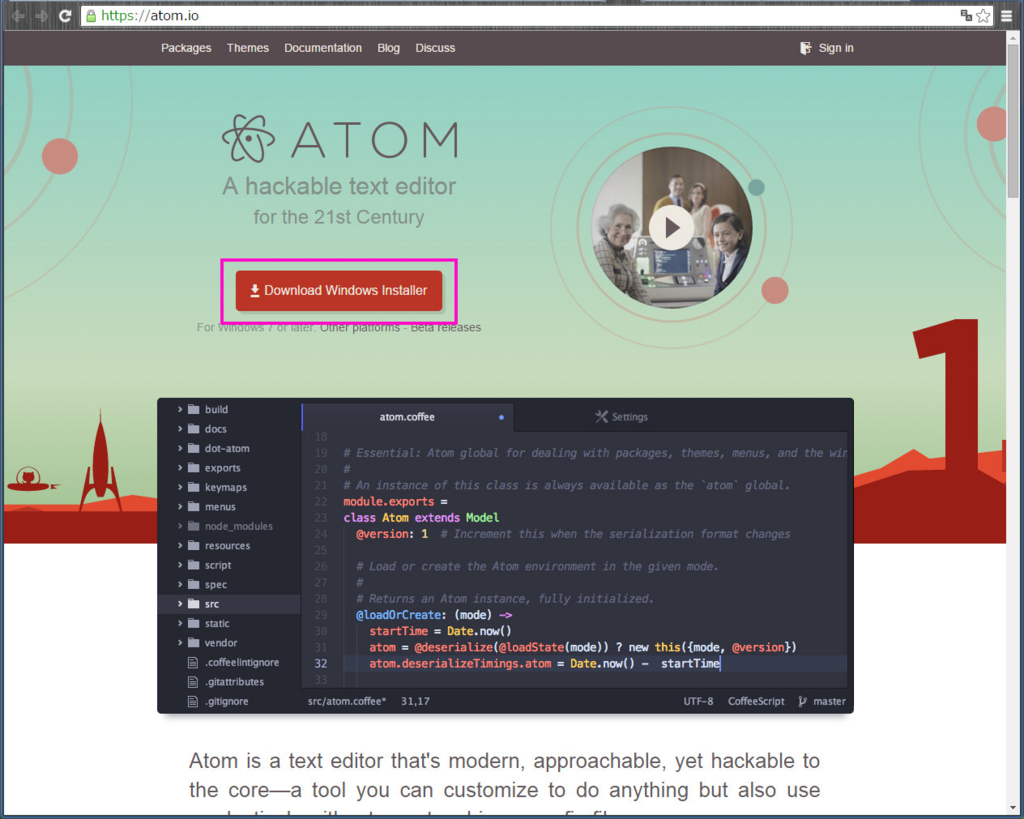The image size is (1024, 819).
Task: Click the master branch label
Action: 829,701
